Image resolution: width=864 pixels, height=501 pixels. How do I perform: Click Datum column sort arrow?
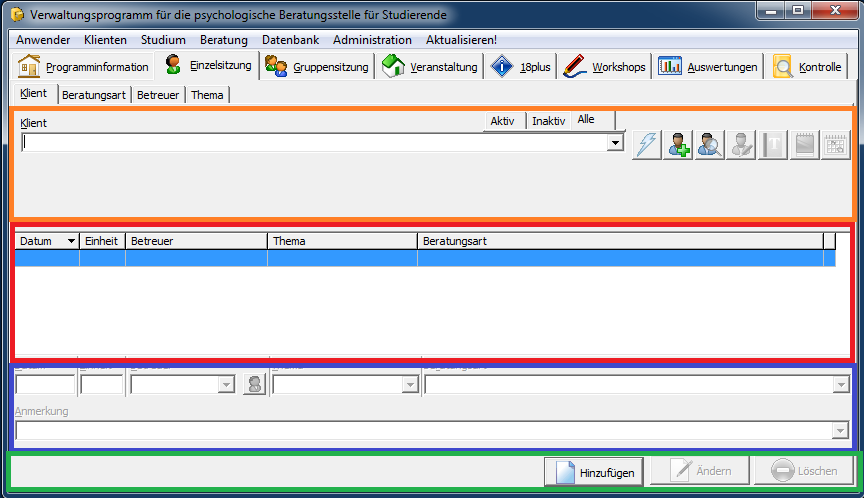[x=71, y=241]
